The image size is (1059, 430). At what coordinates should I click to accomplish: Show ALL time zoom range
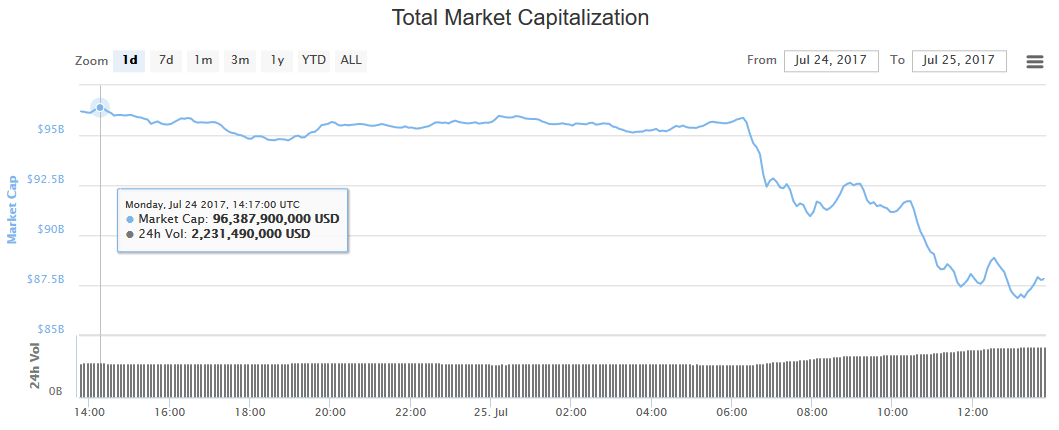coord(351,60)
